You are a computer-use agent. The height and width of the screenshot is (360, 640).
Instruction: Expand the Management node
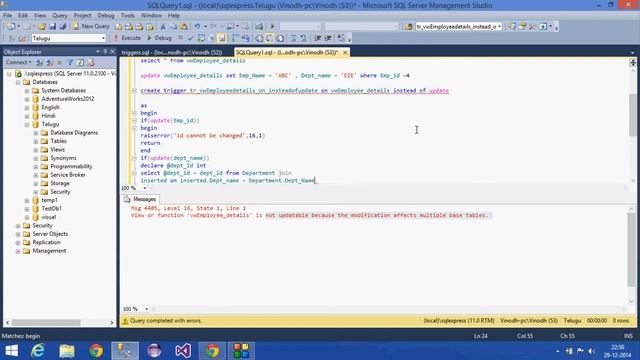tap(18, 251)
